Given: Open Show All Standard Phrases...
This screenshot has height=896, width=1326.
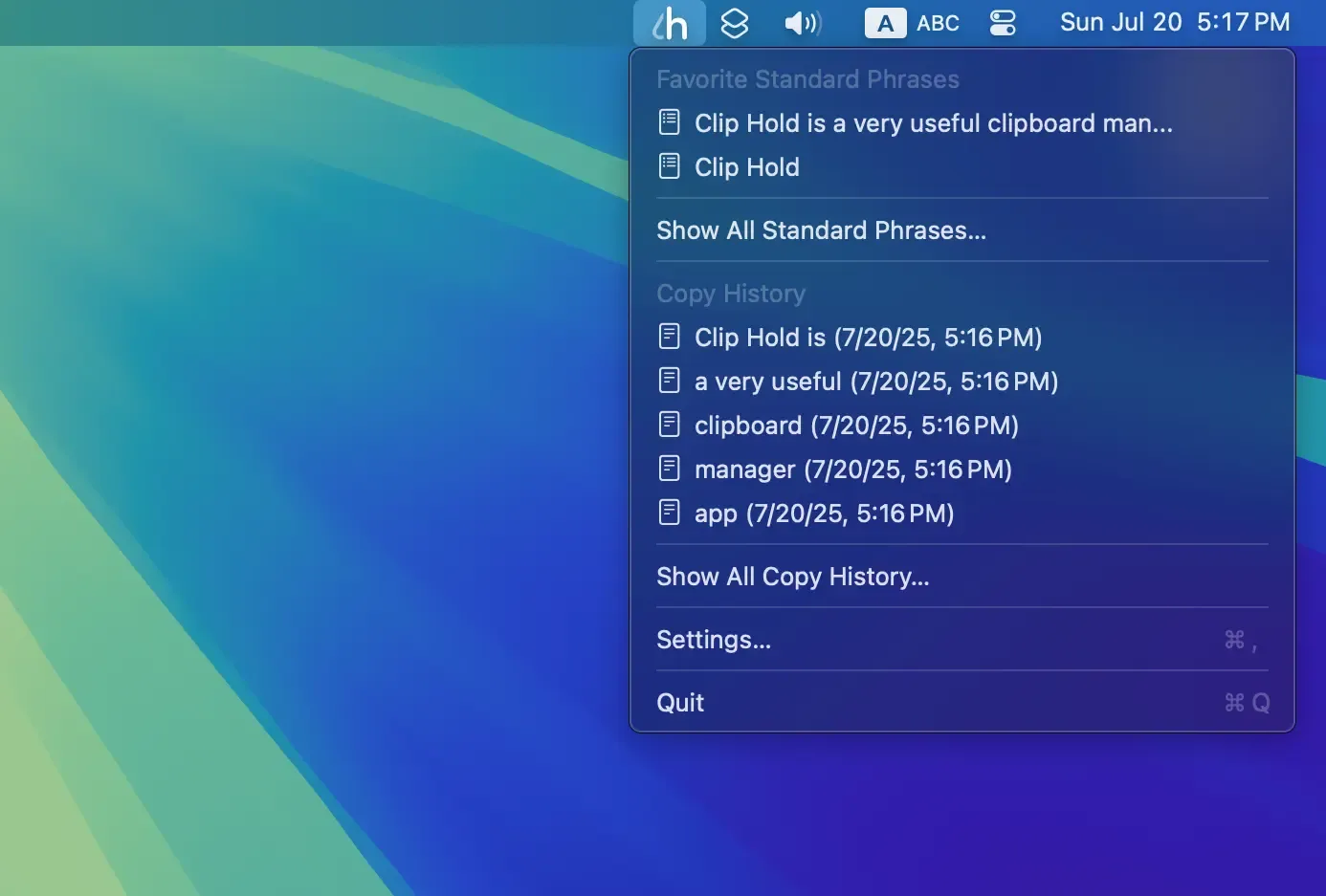Looking at the screenshot, I should point(962,230).
